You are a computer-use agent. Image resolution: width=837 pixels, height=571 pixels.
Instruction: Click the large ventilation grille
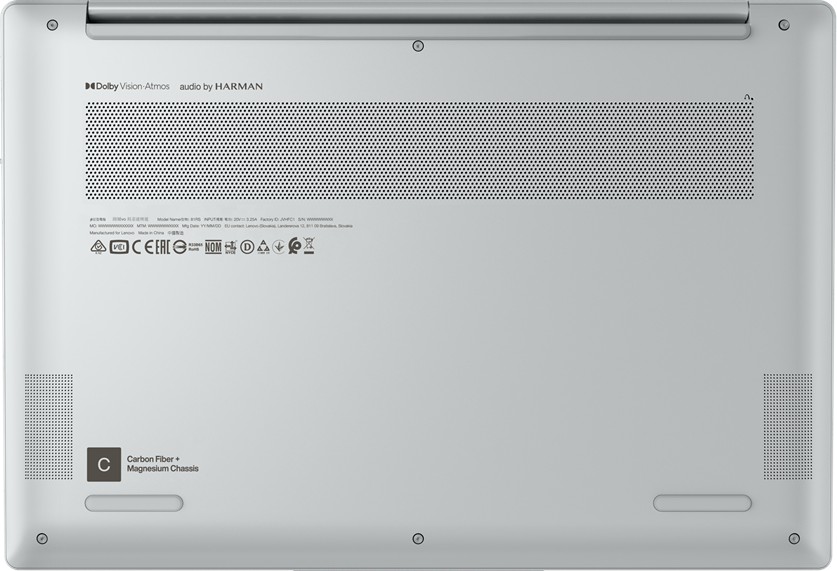418,151
